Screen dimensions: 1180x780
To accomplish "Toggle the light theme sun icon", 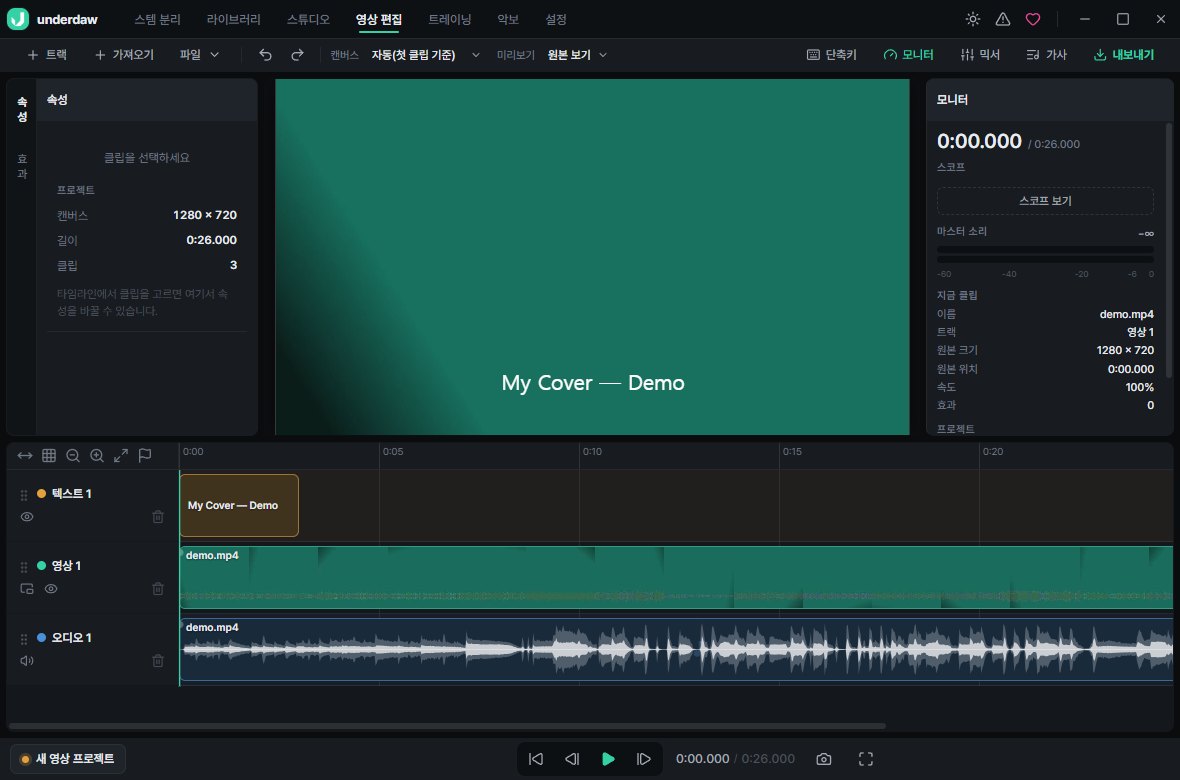I will point(973,20).
